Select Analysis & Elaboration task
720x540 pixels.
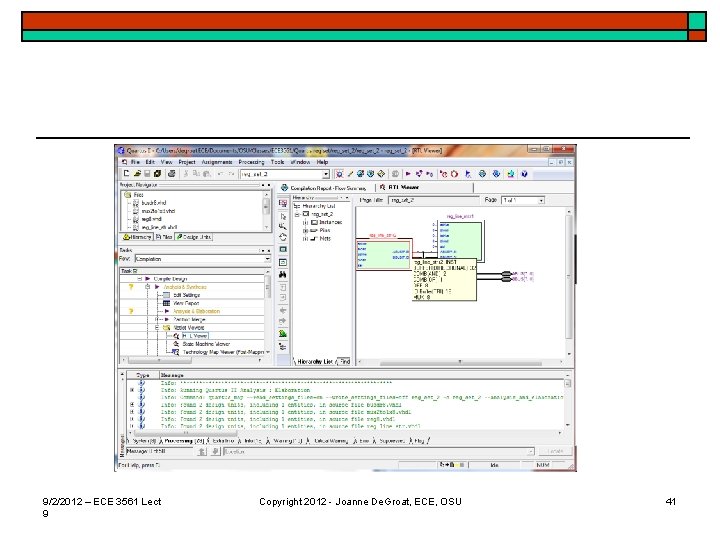tap(196, 311)
